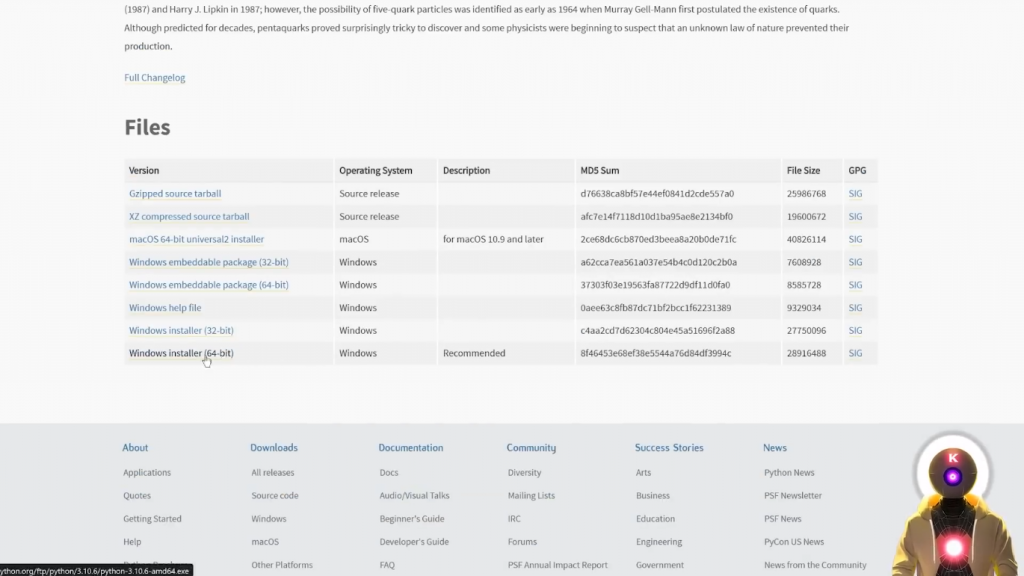Click the Windows installer (64-bit) download link
1024x576 pixels.
(181, 353)
